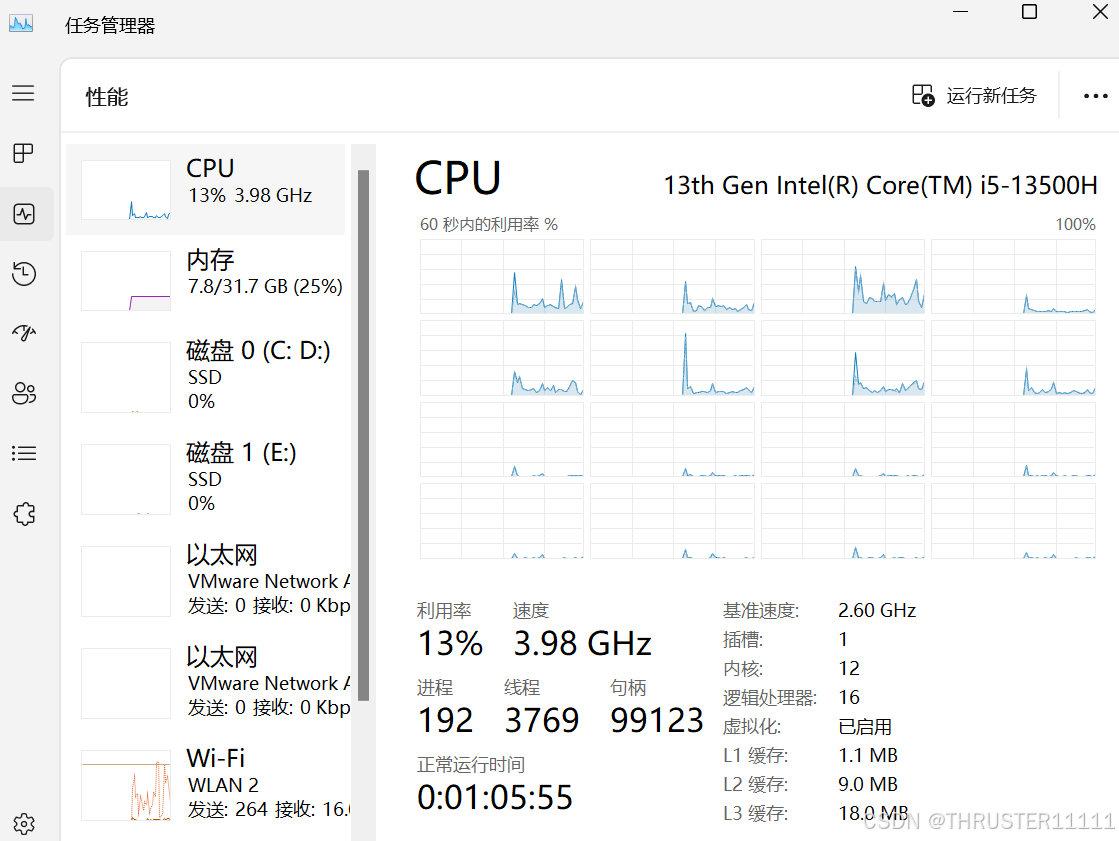Viewport: 1119px width, 841px height.
Task: Click the resource list scrollbar
Action: [363, 435]
